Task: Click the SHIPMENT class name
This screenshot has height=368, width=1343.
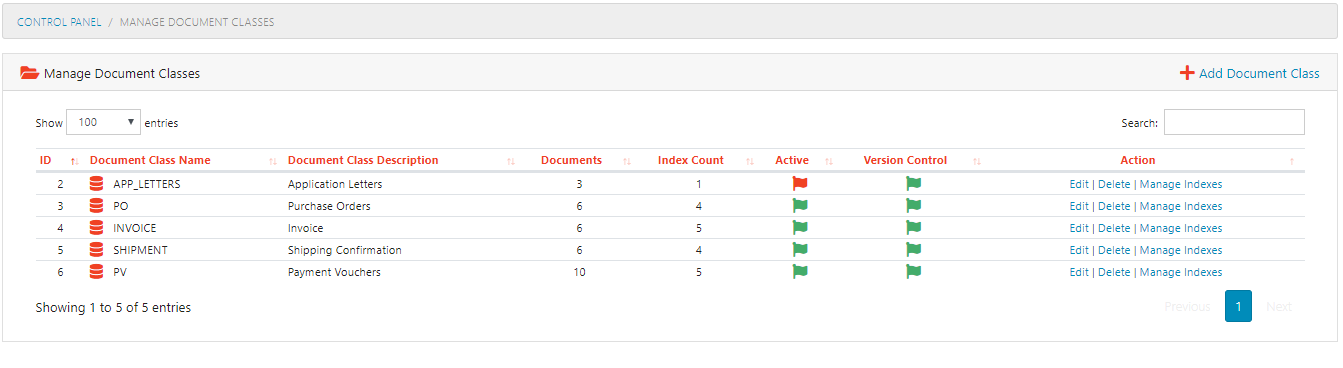Action: (x=141, y=250)
